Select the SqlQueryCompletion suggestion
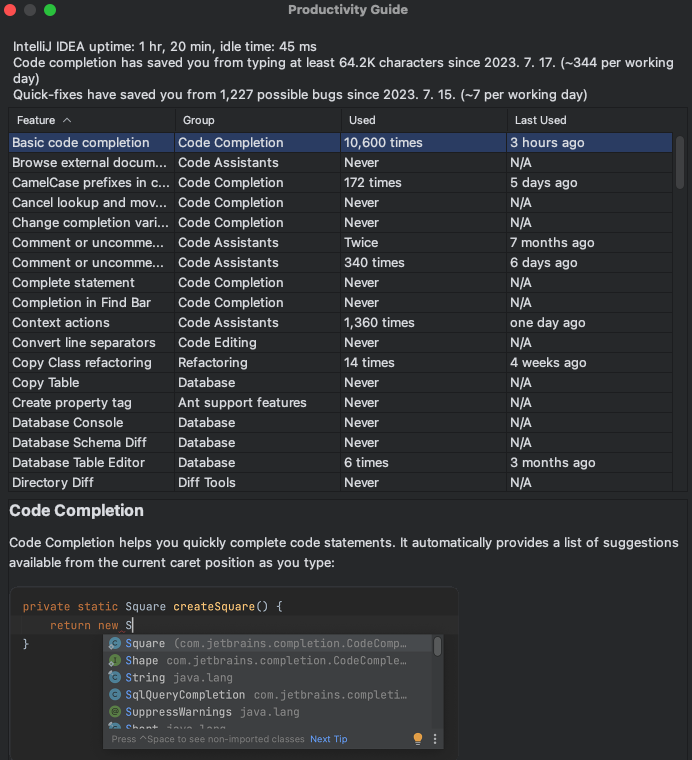The height and width of the screenshot is (760, 692). (x=268, y=695)
